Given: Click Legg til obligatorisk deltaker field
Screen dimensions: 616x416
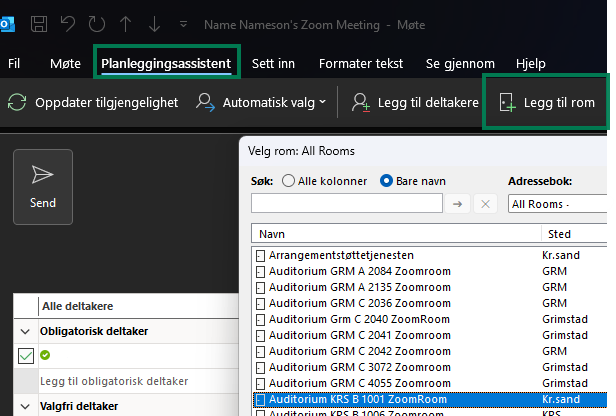Looking at the screenshot, I should coord(114,381).
